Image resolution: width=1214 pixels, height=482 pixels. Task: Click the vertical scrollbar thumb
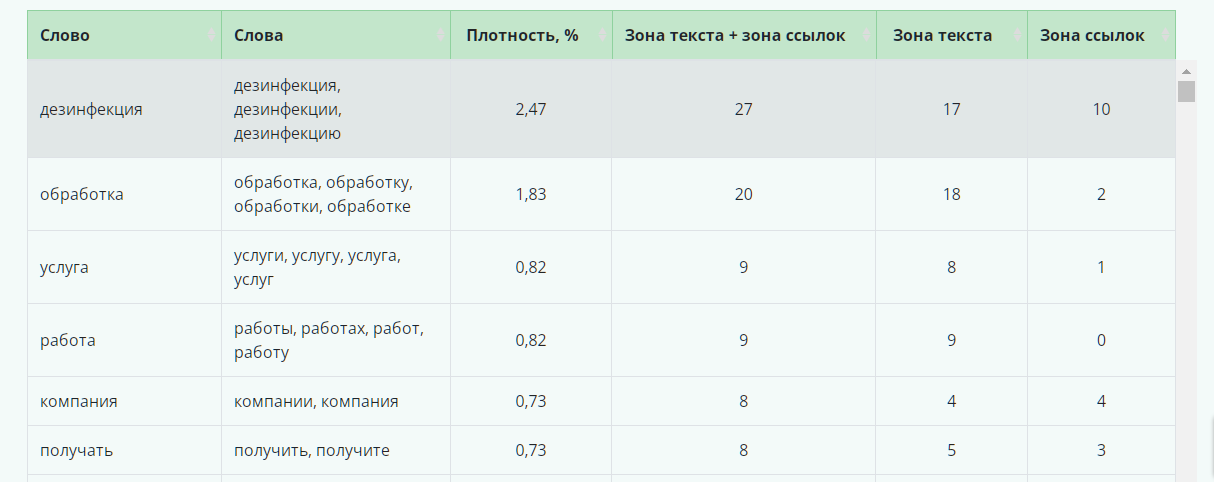1187,92
